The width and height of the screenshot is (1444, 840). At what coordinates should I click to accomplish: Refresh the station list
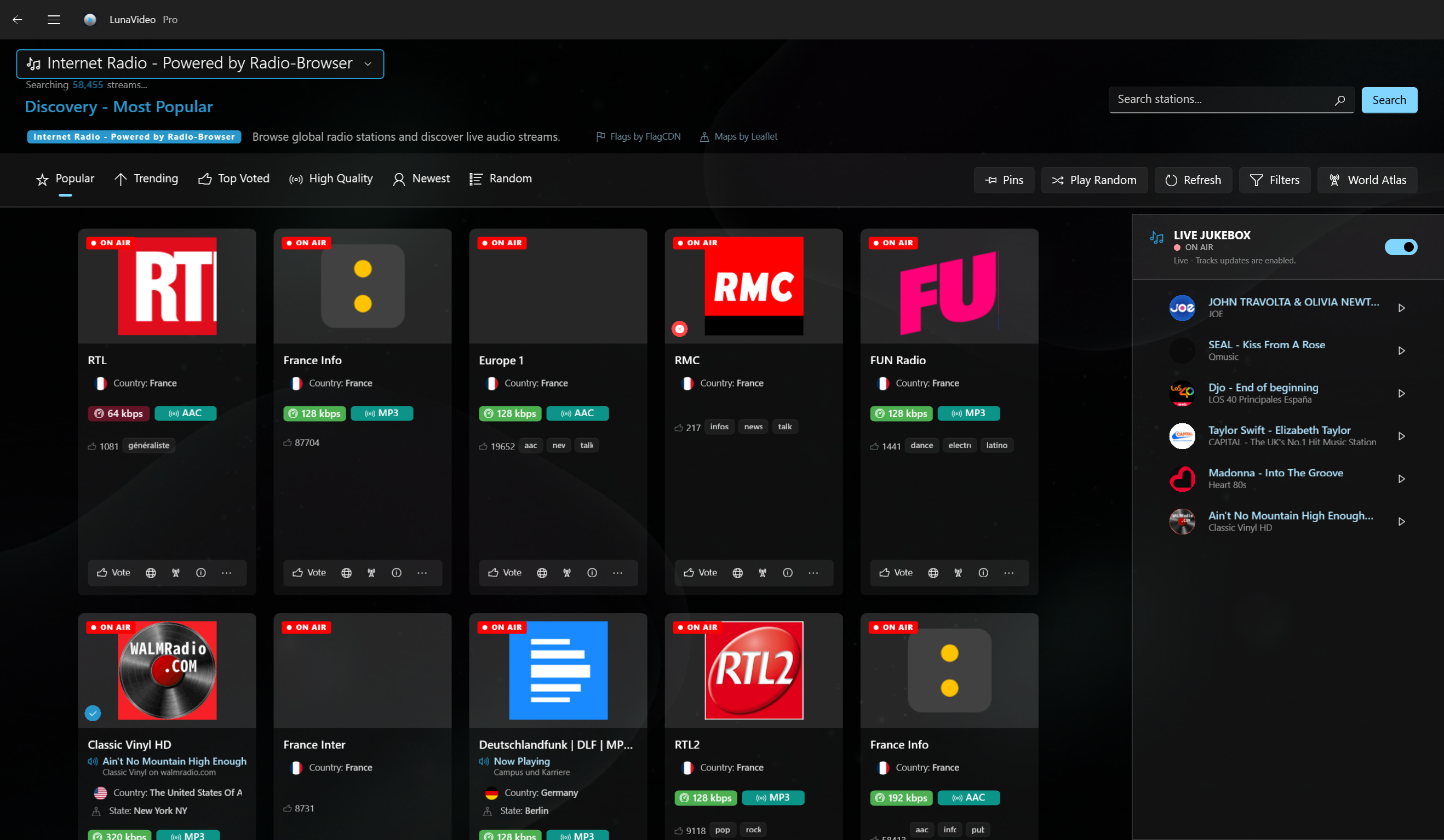(1193, 180)
